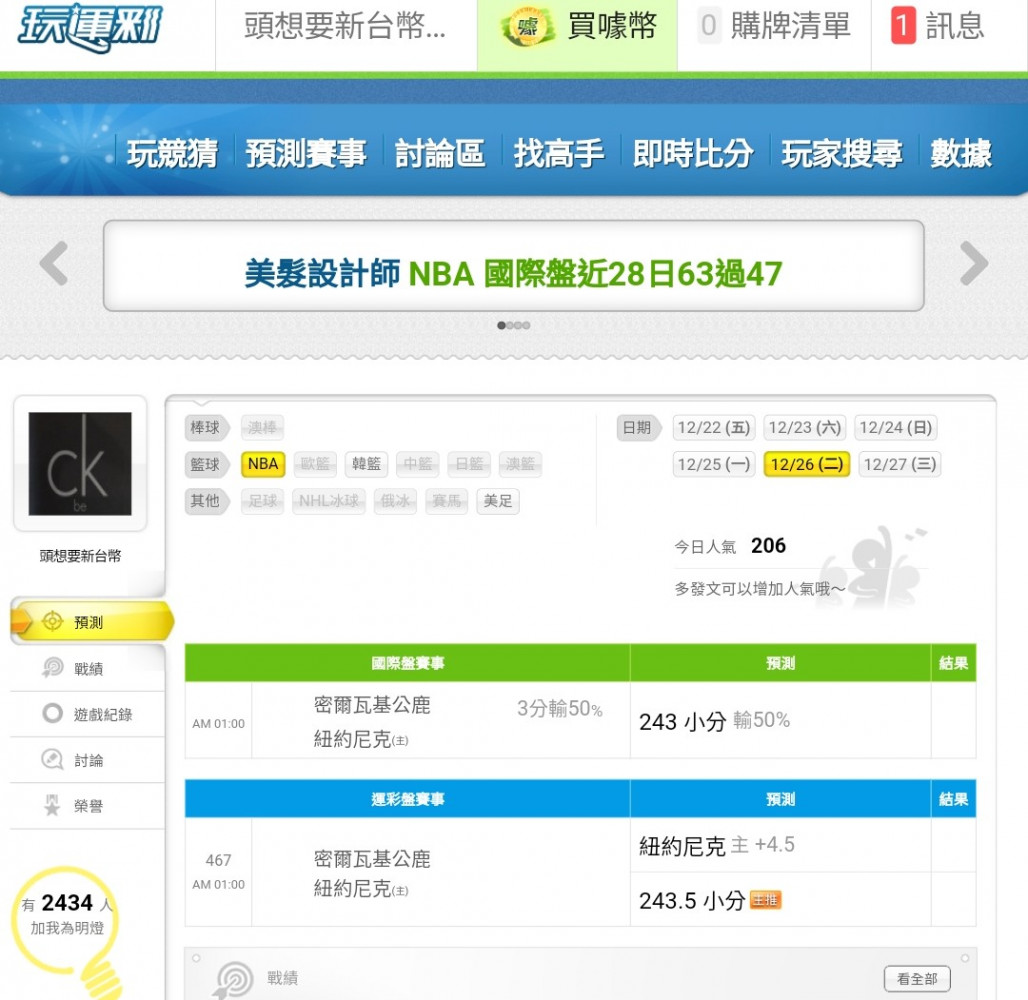Select the 美足 league filter
The image size is (1028, 1000).
coord(498,501)
